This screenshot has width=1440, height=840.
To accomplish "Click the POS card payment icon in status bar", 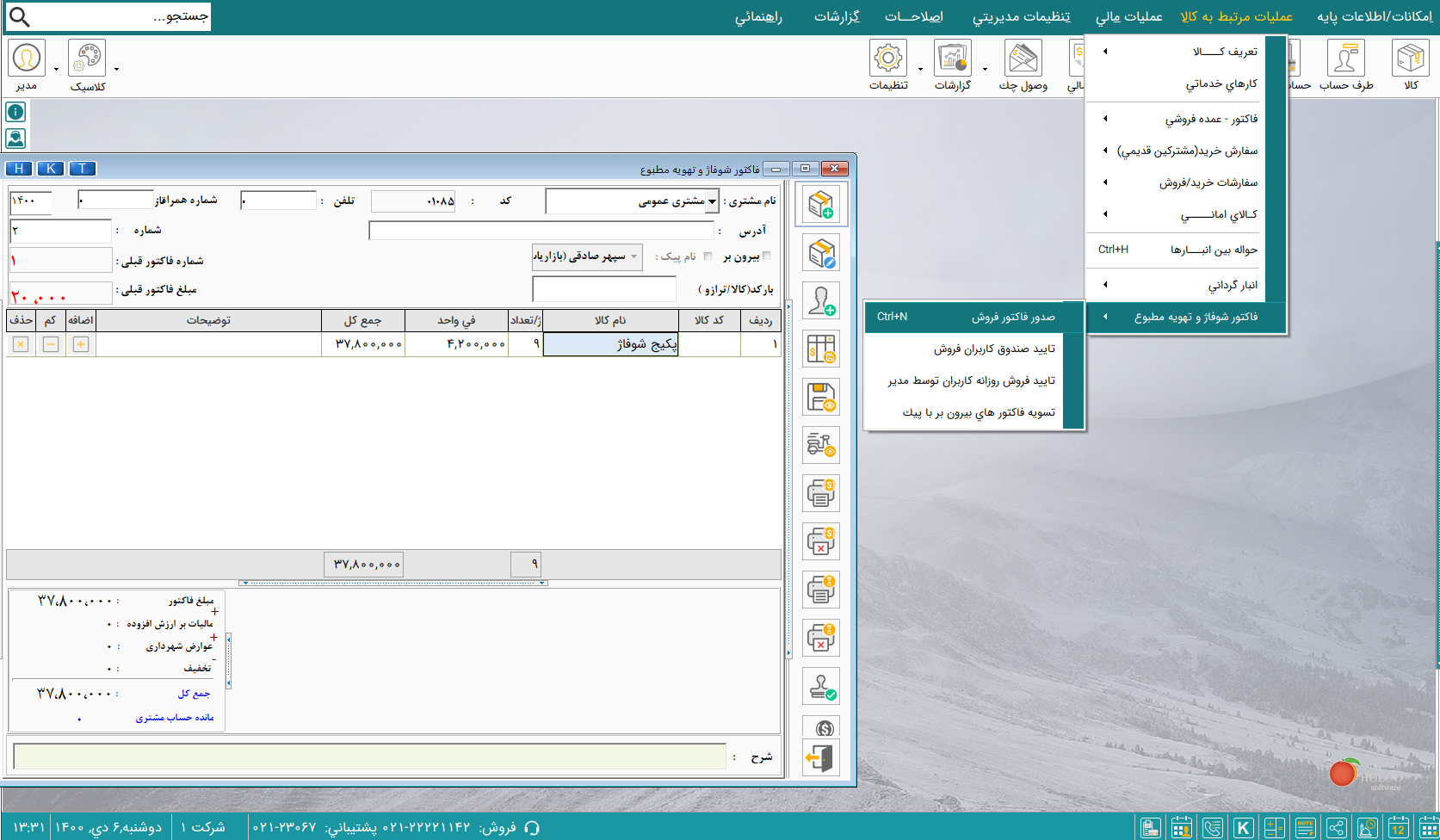I will pos(1151,828).
